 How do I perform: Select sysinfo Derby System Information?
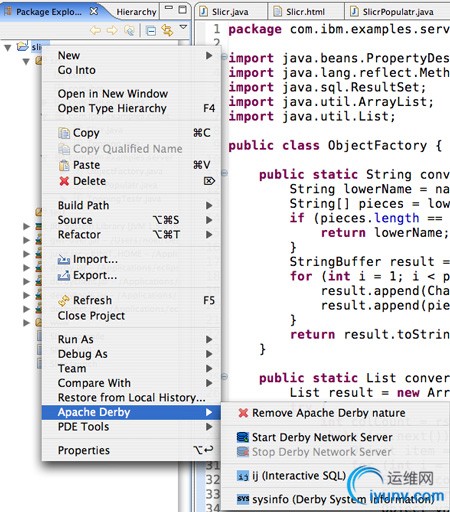coord(336,499)
